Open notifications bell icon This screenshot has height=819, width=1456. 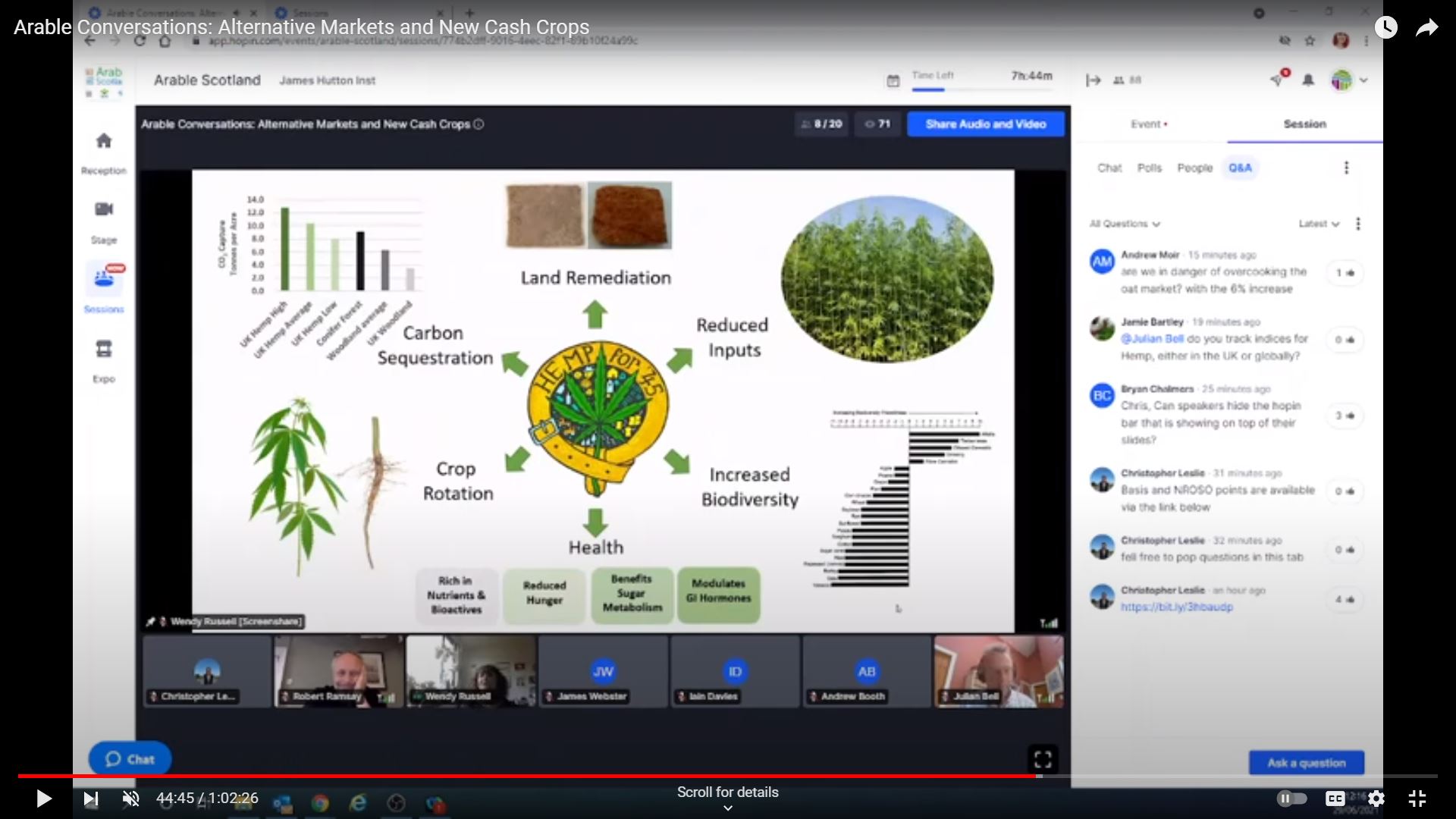click(1308, 80)
